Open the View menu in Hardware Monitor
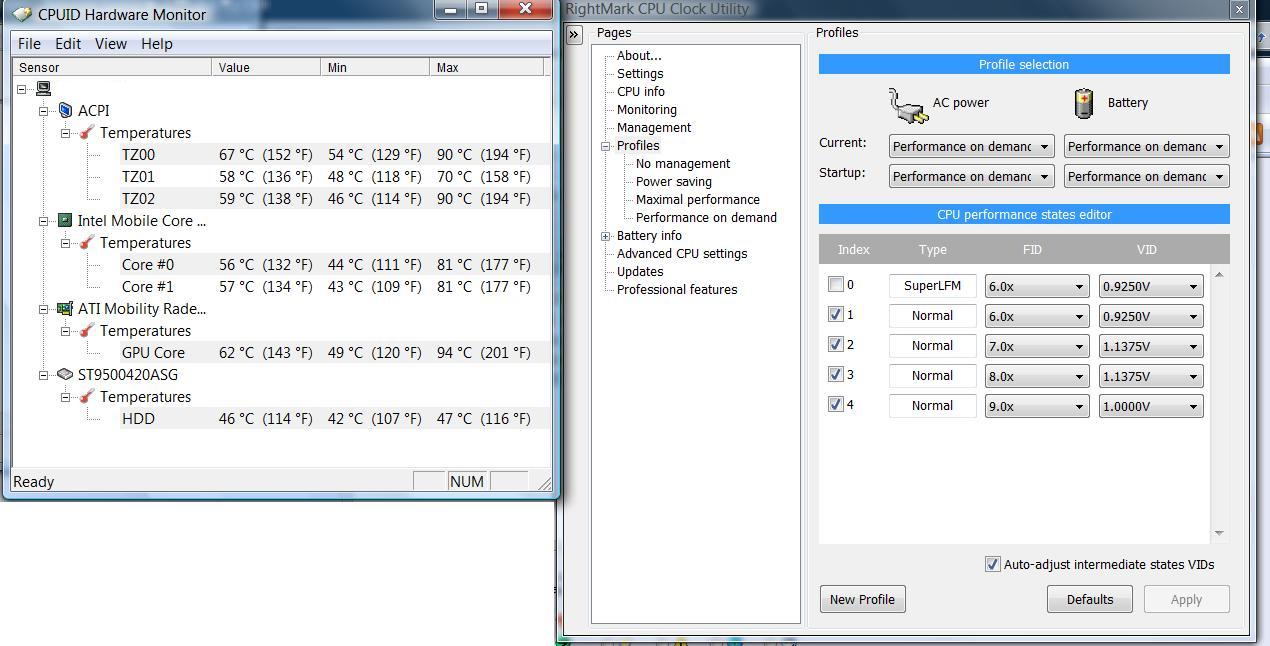Image resolution: width=1270 pixels, height=646 pixels. tap(110, 44)
